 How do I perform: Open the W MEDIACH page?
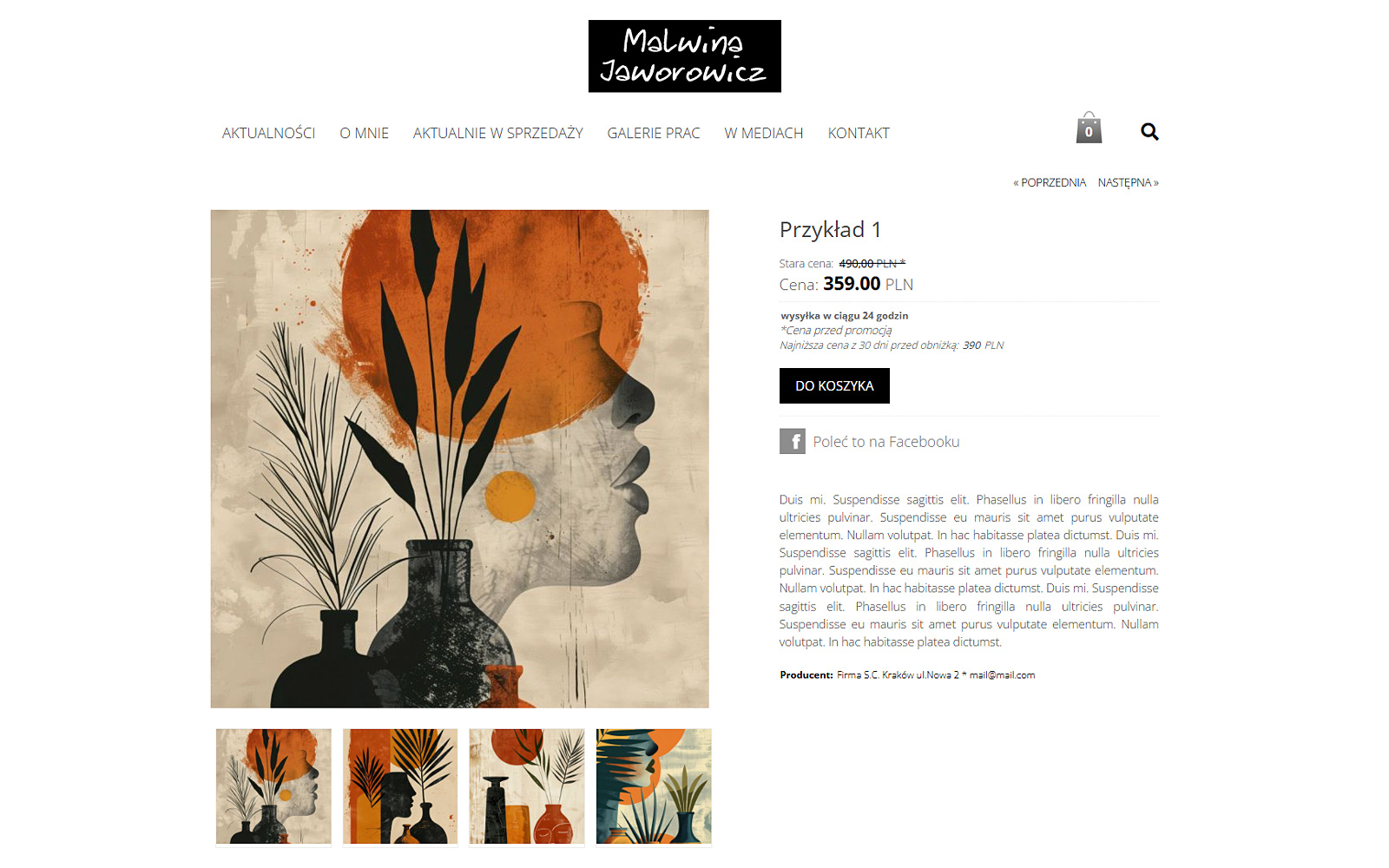[x=763, y=133]
